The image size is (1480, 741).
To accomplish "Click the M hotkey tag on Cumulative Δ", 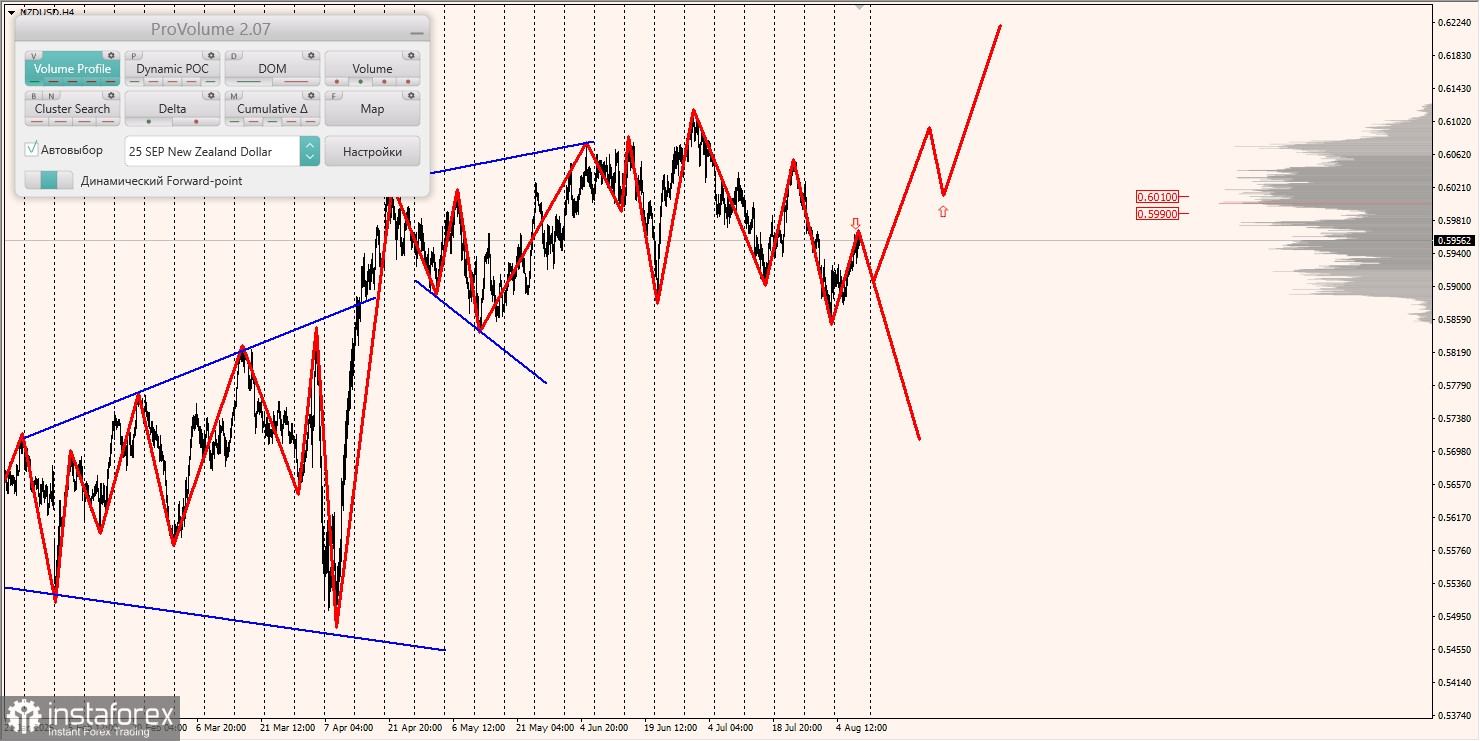I will tap(234, 96).
